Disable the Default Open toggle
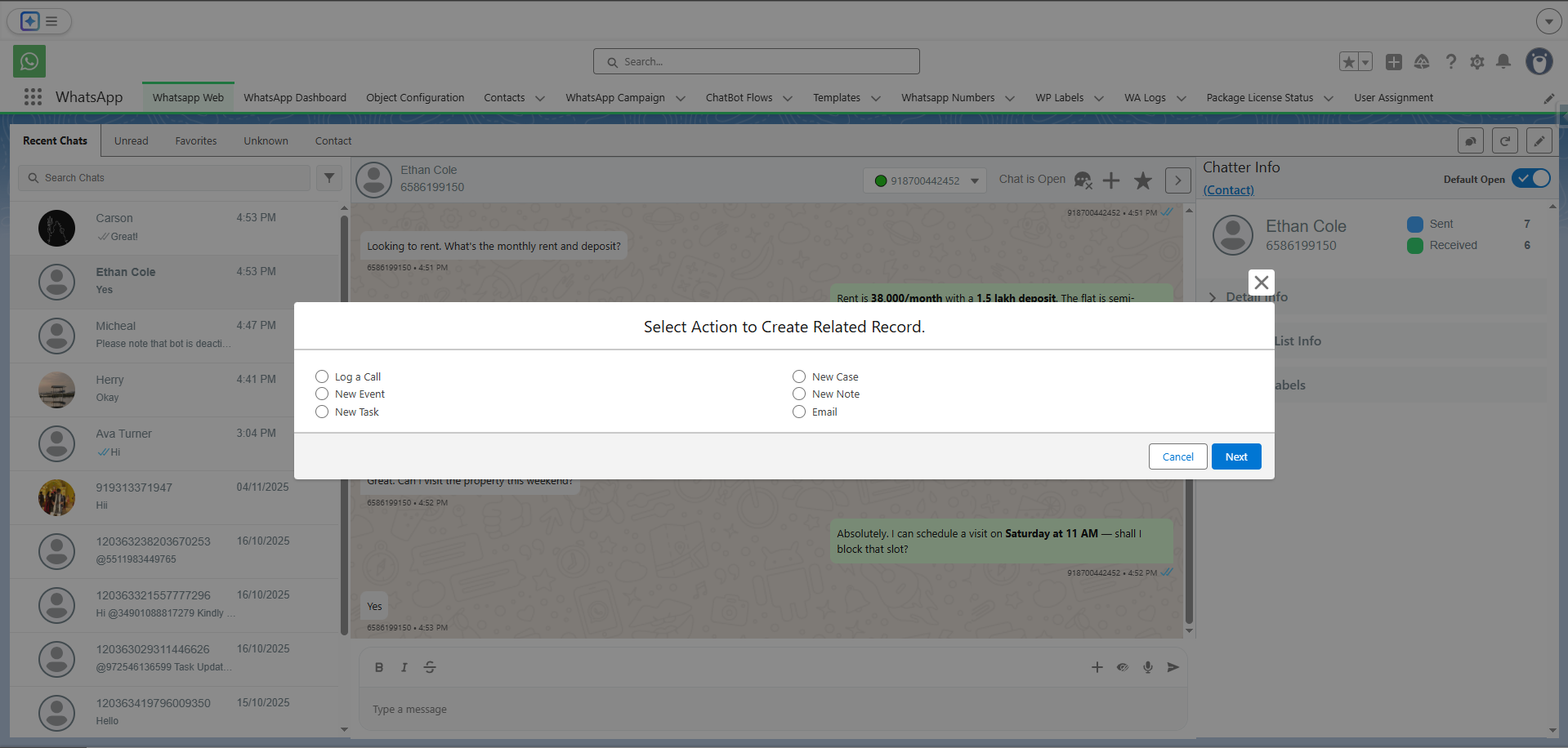 click(x=1531, y=178)
